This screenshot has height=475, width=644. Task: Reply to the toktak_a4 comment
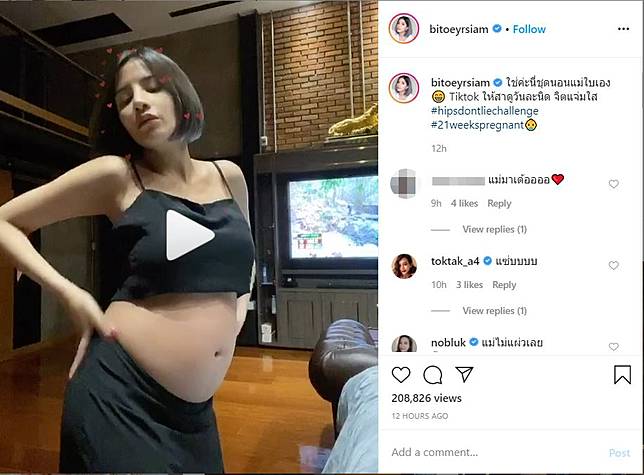coord(504,285)
